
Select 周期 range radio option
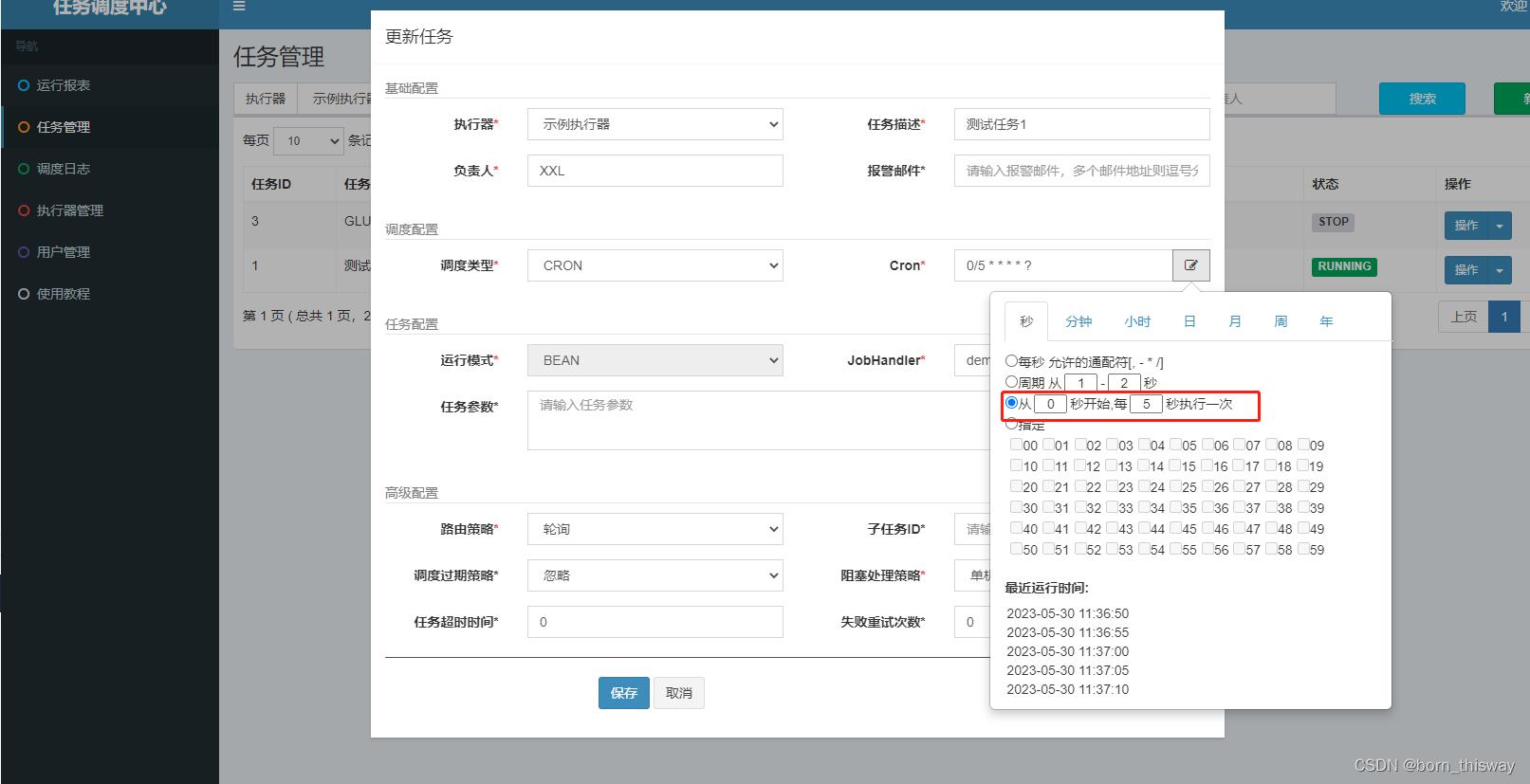click(1011, 382)
